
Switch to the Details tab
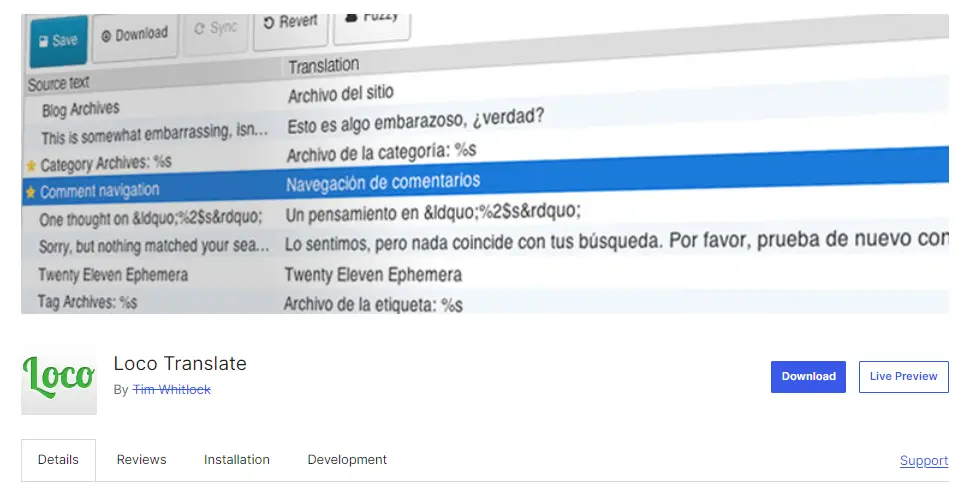58,460
